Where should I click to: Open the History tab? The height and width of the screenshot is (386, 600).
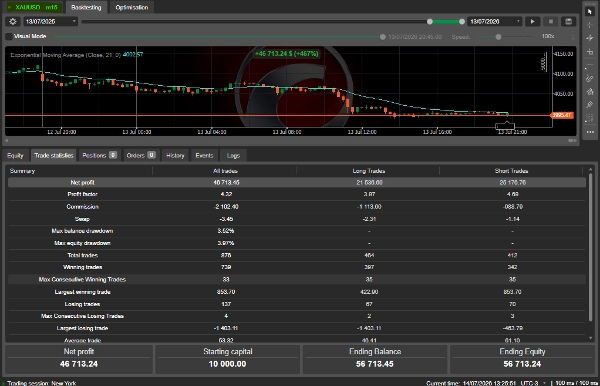(x=175, y=155)
